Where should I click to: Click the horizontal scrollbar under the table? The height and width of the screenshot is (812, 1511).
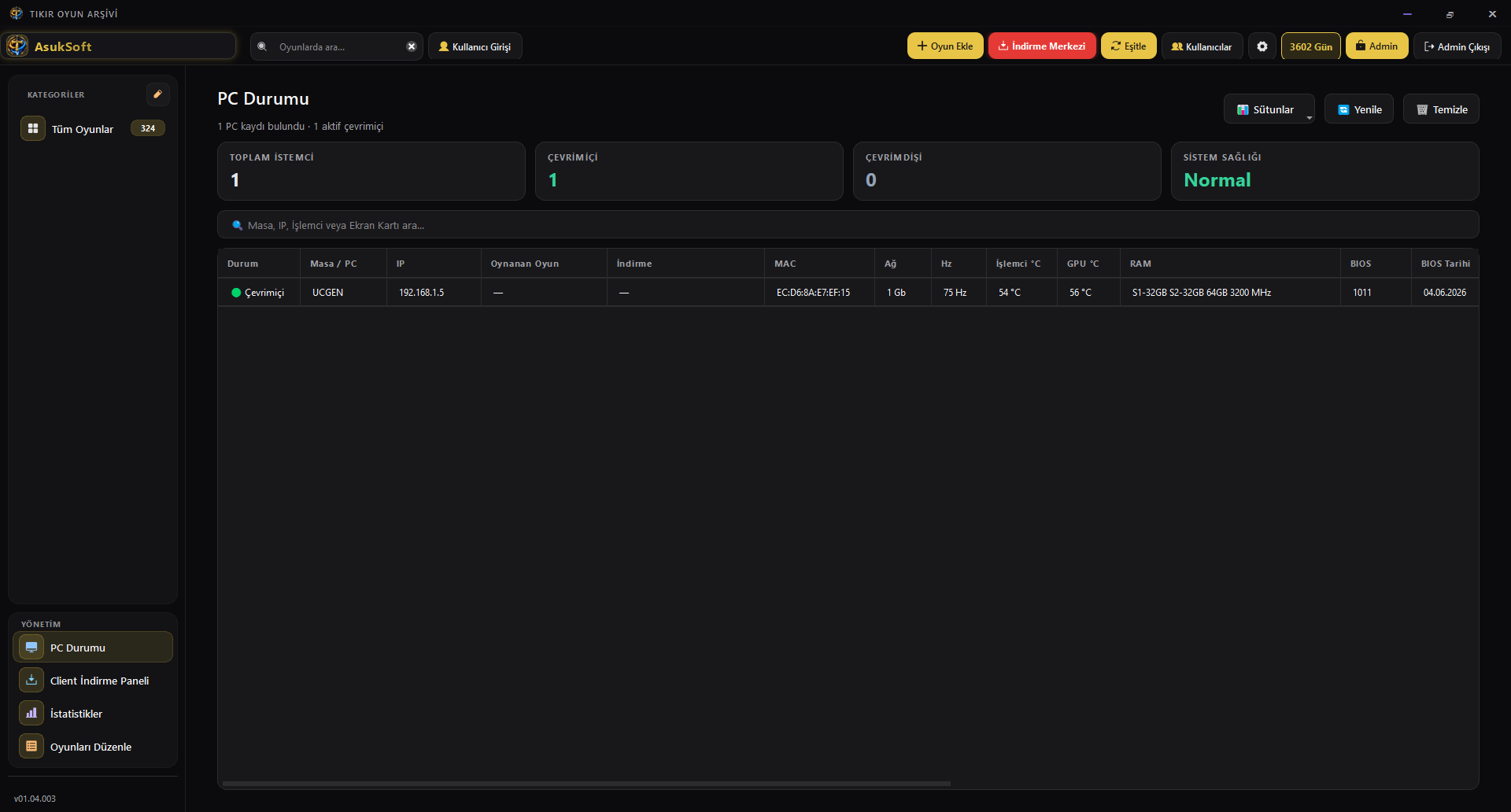[x=586, y=784]
